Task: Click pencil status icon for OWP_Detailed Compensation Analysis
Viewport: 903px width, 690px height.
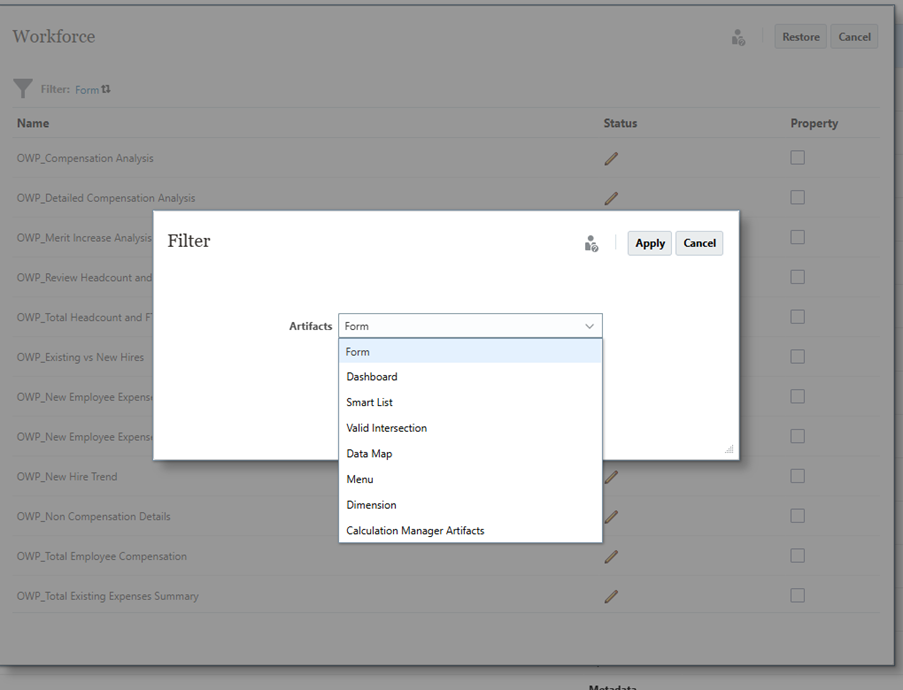Action: click(x=611, y=198)
